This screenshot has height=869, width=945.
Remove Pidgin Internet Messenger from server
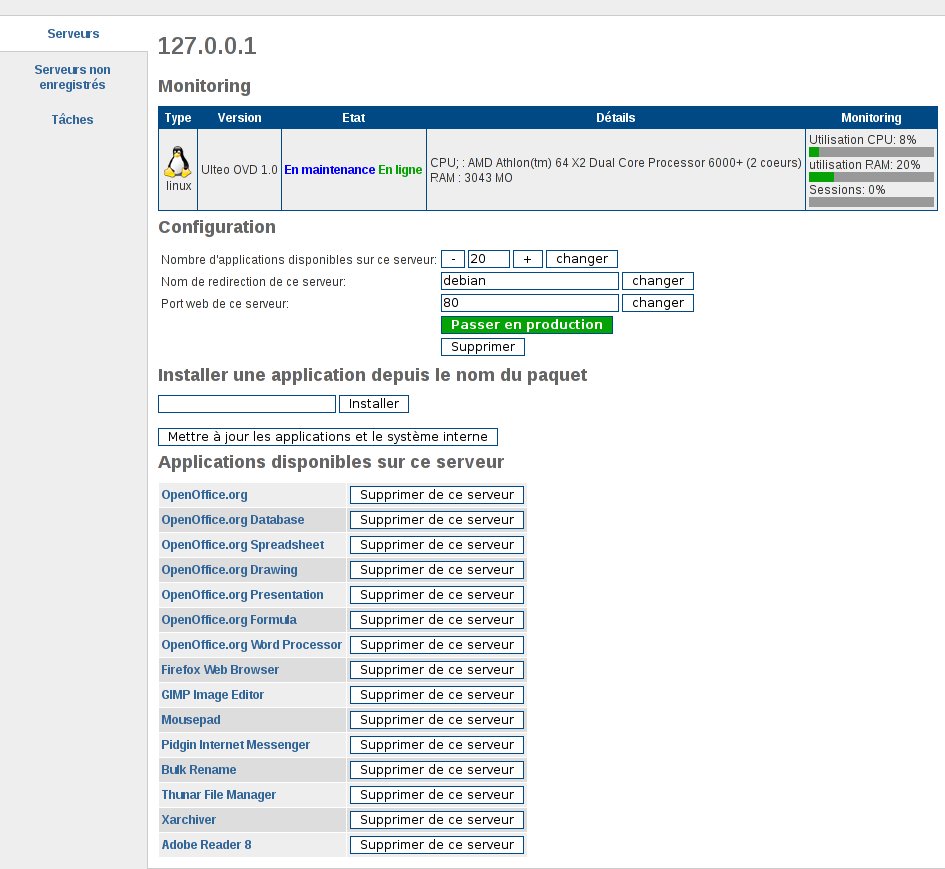coord(437,745)
